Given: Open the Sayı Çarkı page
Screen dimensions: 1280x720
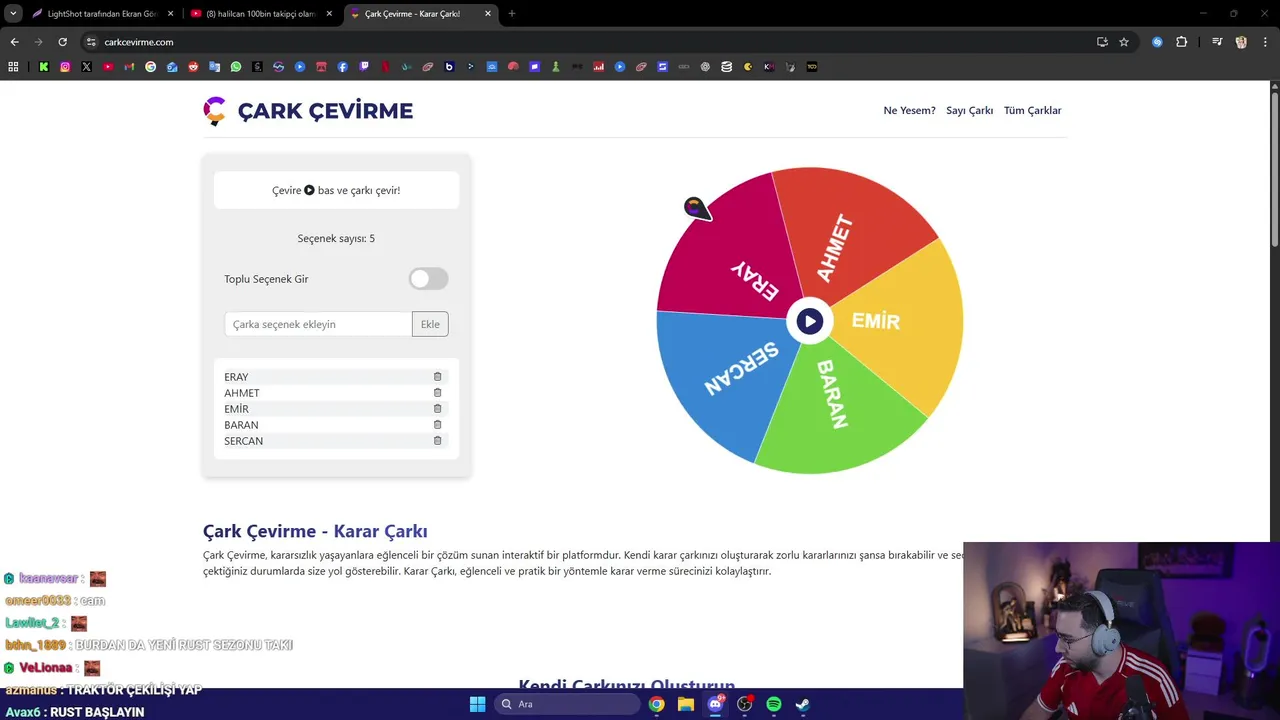Looking at the screenshot, I should pos(969,110).
